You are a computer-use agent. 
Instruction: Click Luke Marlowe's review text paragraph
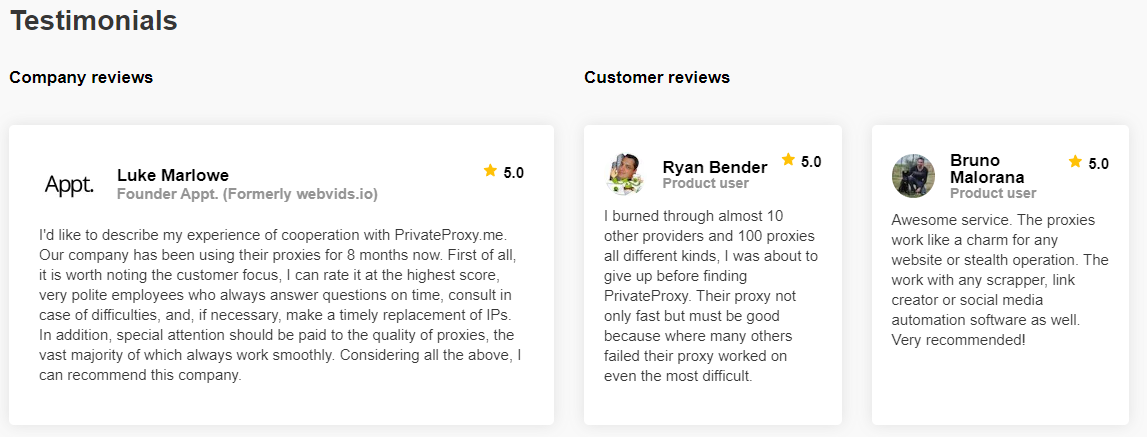coord(280,305)
